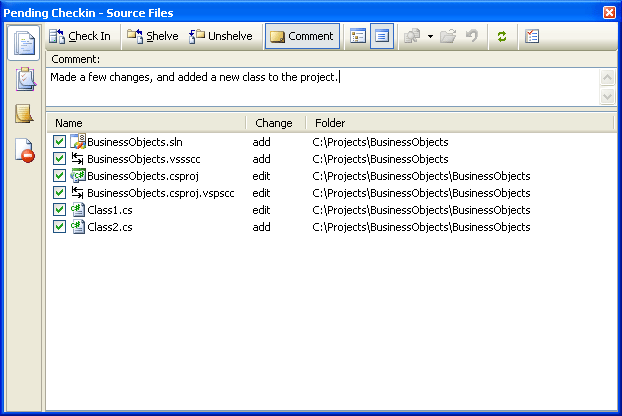Click the comment box scroll down arrow
622x416 pixels.
pos(607,96)
